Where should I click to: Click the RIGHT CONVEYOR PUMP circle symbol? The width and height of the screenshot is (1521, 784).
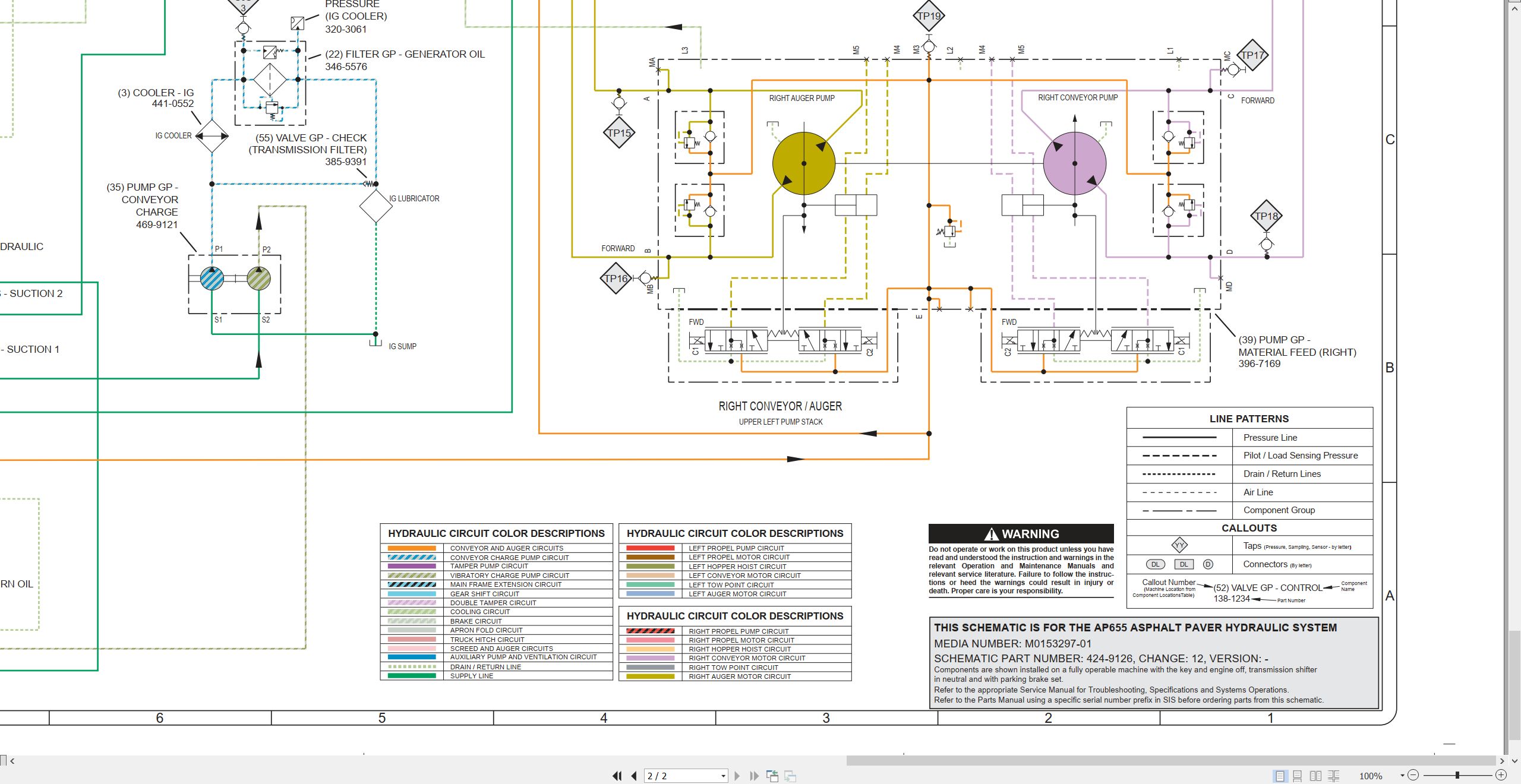(1075, 163)
